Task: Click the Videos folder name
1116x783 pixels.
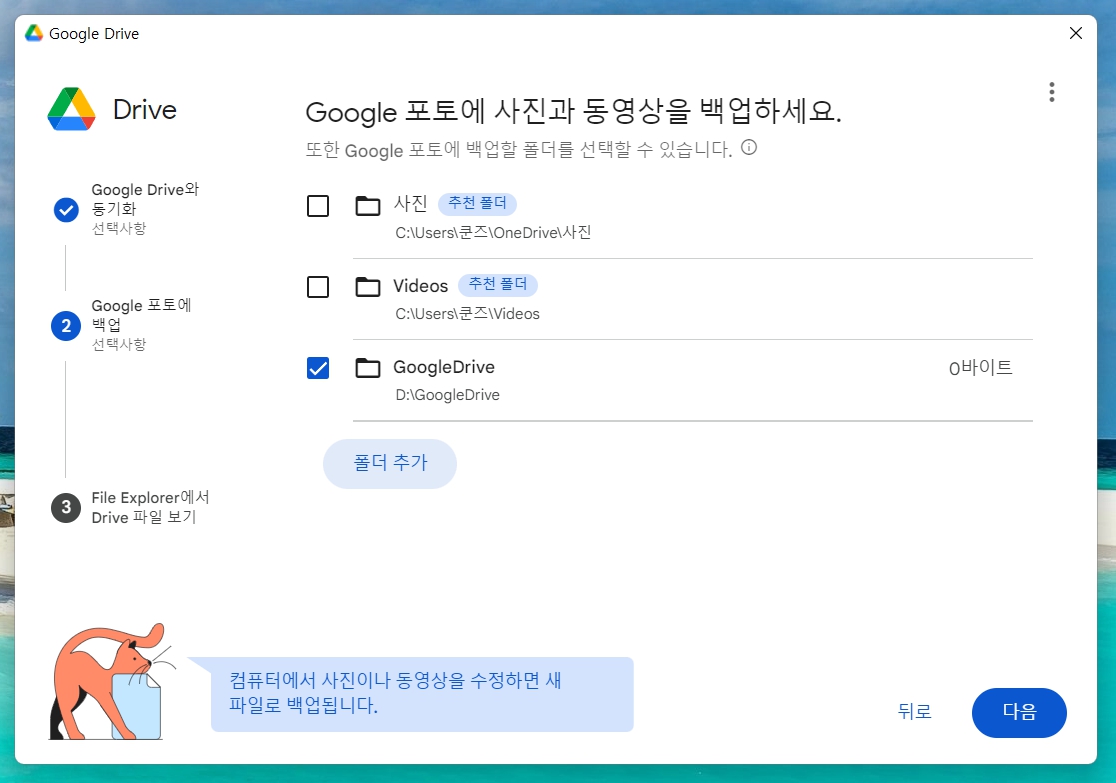Action: tap(421, 286)
